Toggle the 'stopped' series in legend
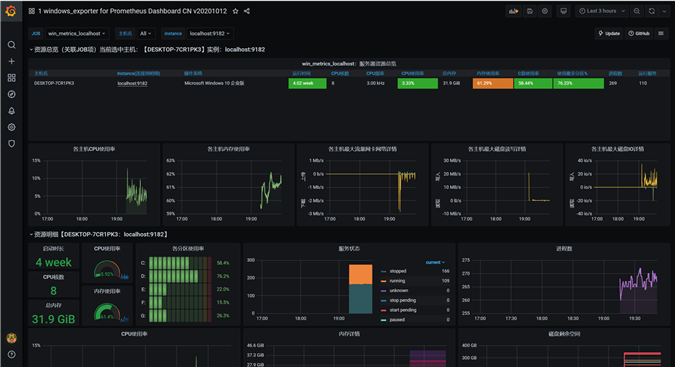 398,271
